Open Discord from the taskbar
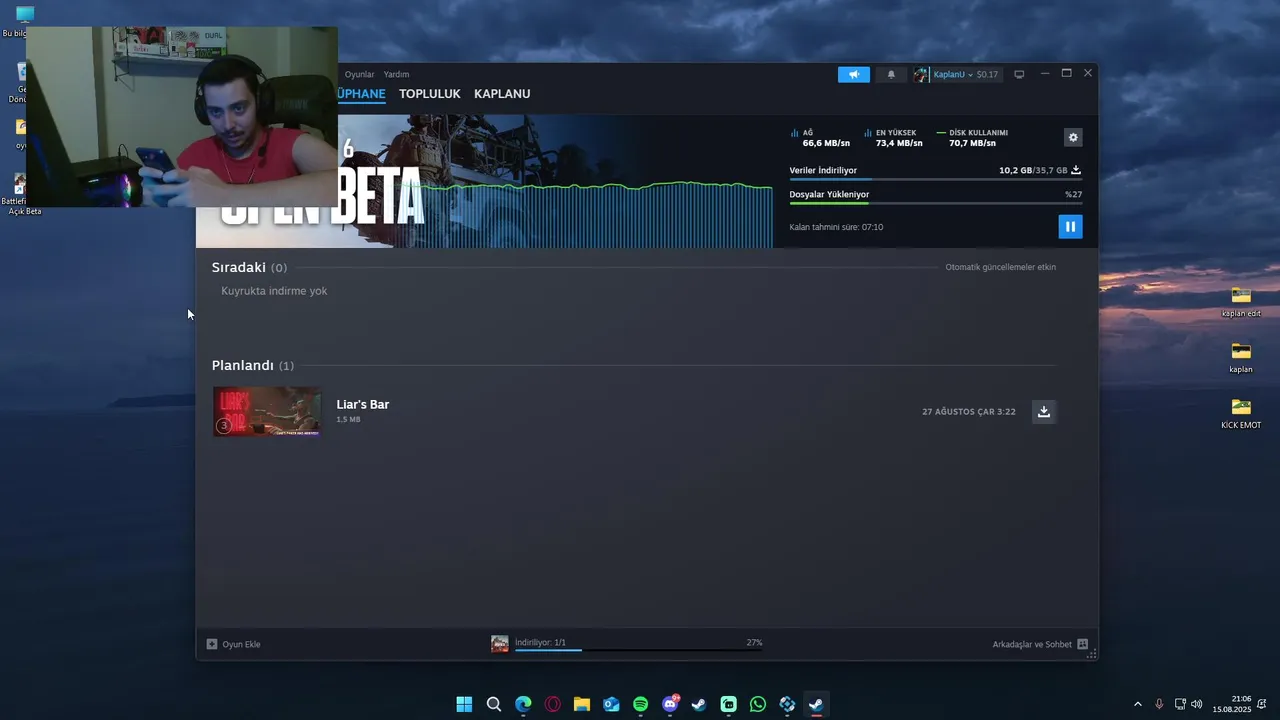Screen dimensions: 1280x720 pyautogui.click(x=670, y=705)
